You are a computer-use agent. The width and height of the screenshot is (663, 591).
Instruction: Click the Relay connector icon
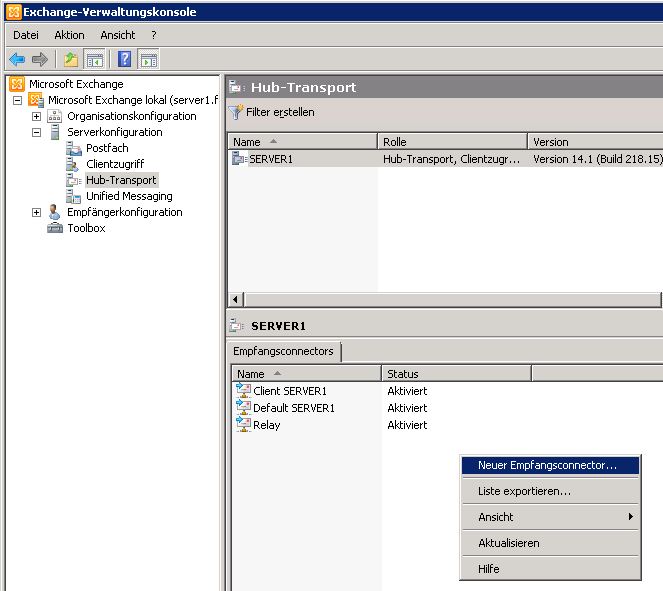243,425
